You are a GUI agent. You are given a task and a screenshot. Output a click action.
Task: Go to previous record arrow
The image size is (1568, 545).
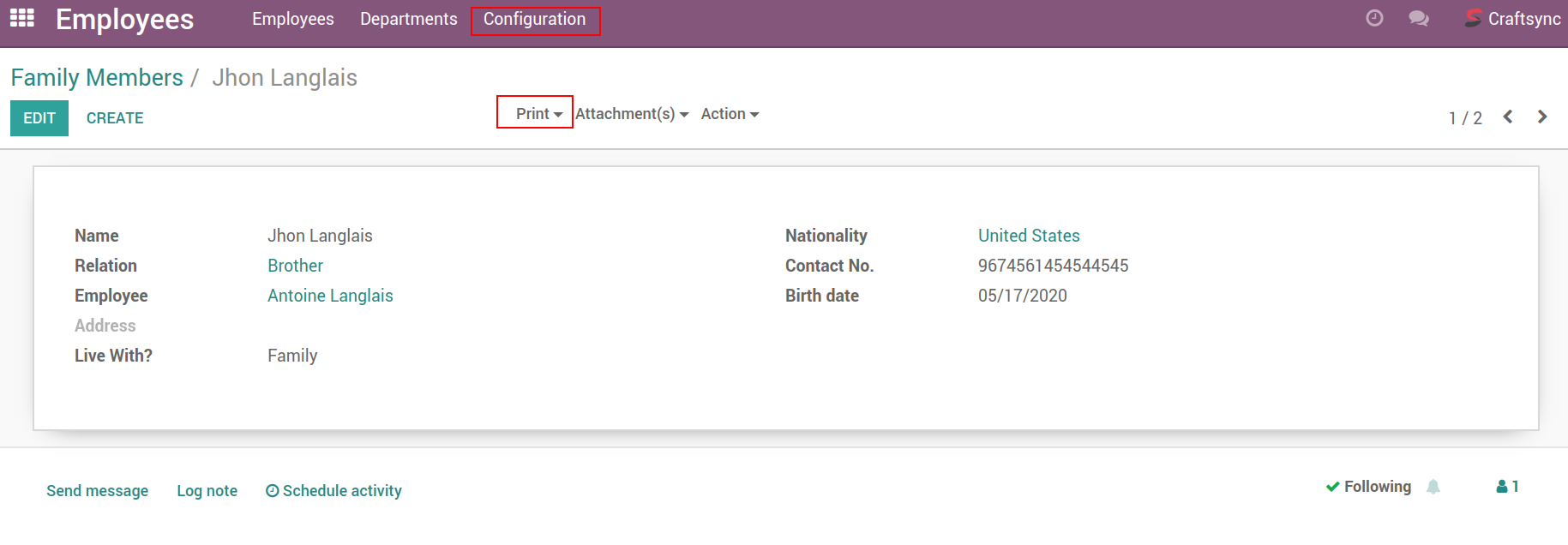[1508, 117]
